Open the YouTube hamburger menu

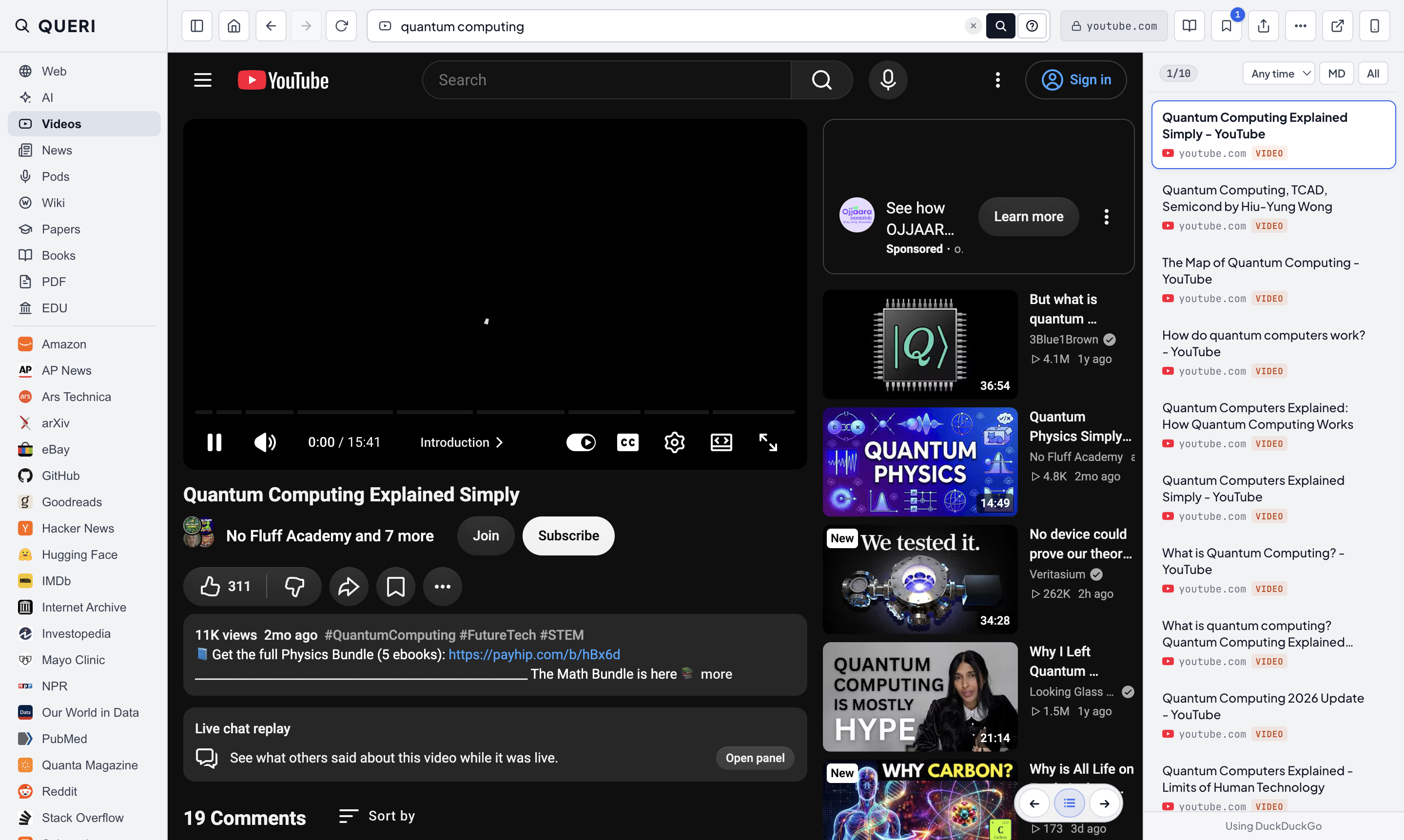[x=203, y=80]
